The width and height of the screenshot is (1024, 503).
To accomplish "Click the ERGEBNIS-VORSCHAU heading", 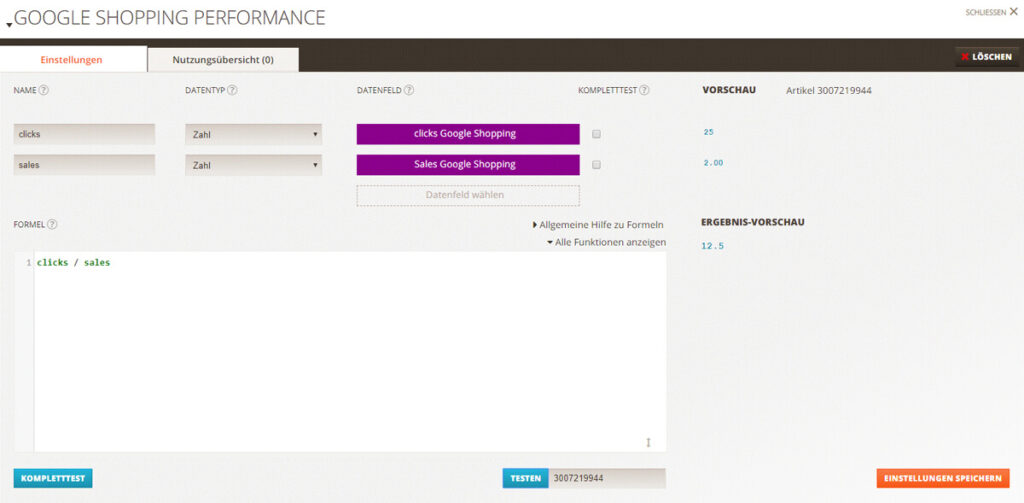I will pyautogui.click(x=752, y=222).
